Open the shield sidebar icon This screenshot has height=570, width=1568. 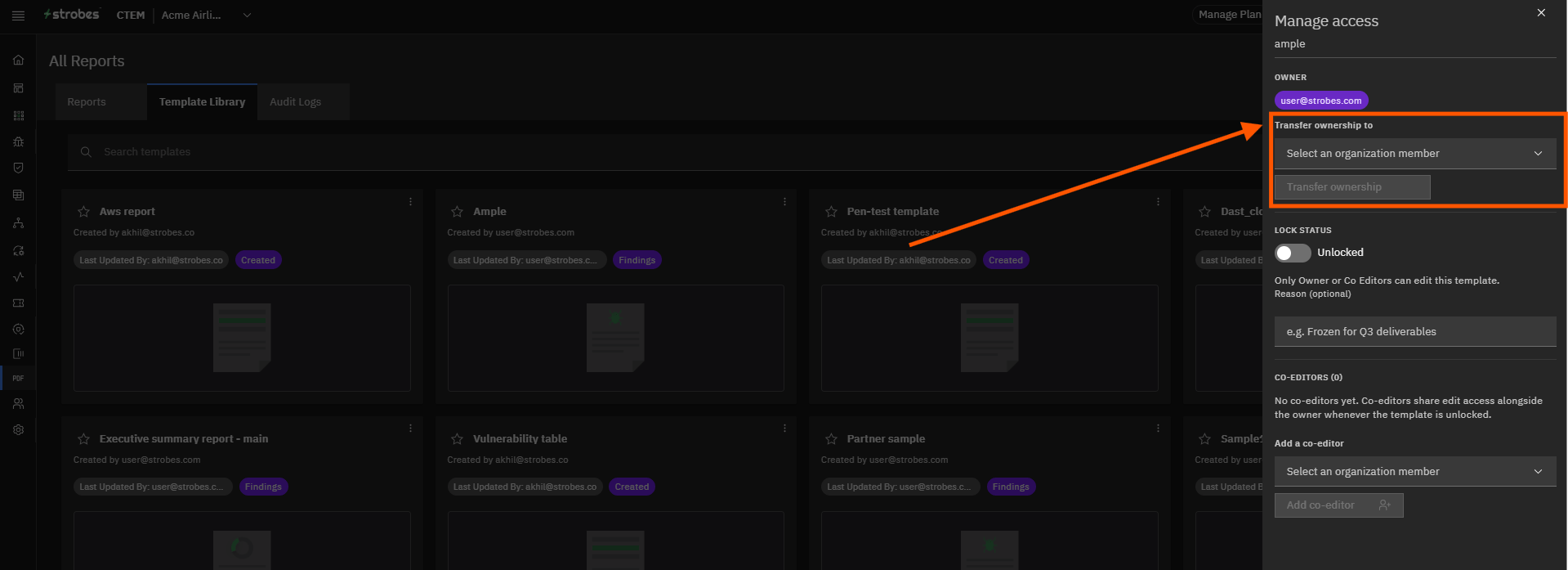[18, 168]
